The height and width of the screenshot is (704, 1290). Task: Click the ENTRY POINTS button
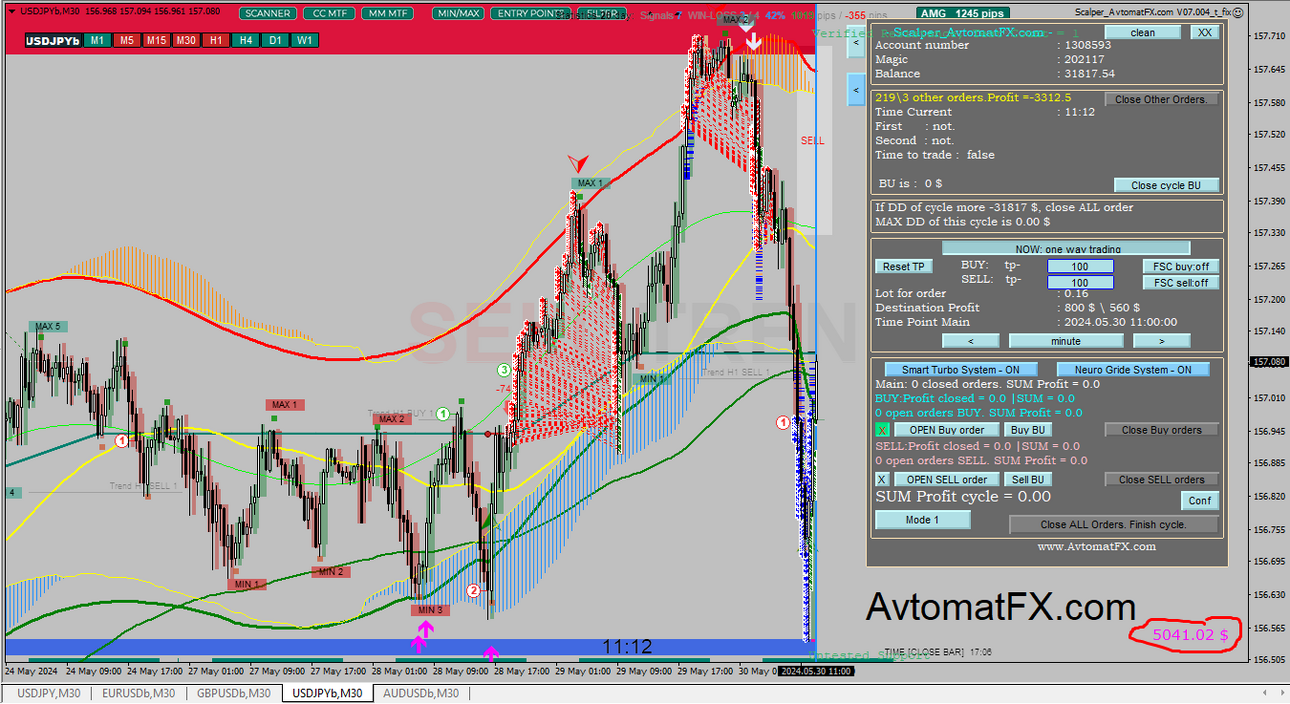click(530, 14)
